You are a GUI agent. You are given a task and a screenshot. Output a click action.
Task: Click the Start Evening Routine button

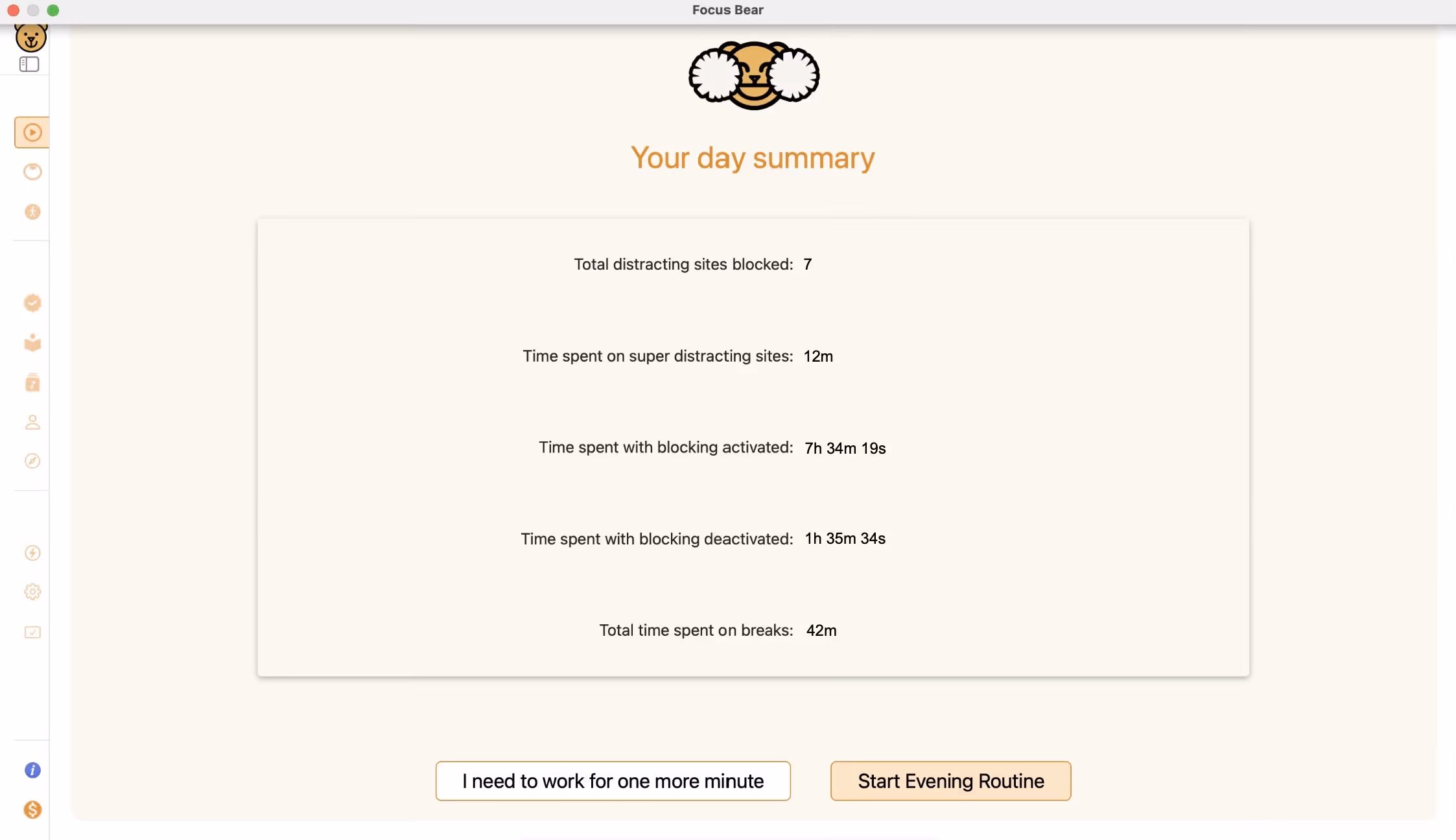coord(949,781)
